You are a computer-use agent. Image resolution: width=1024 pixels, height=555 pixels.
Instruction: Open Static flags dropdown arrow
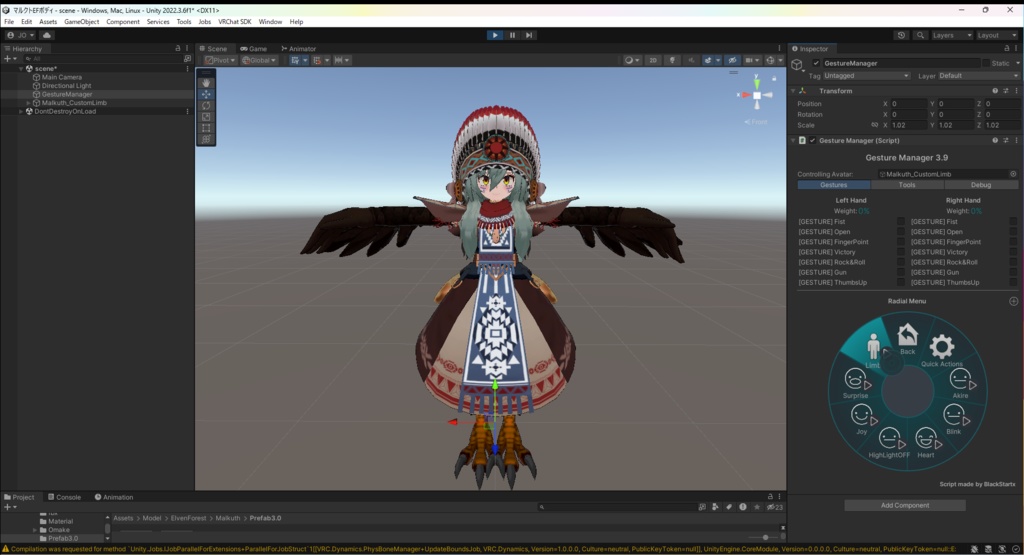click(1017, 63)
